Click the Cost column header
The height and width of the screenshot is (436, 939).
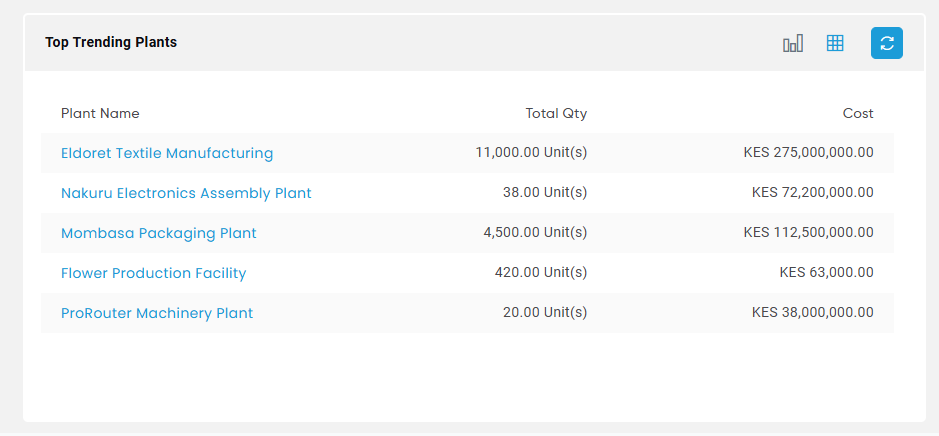[x=858, y=114]
